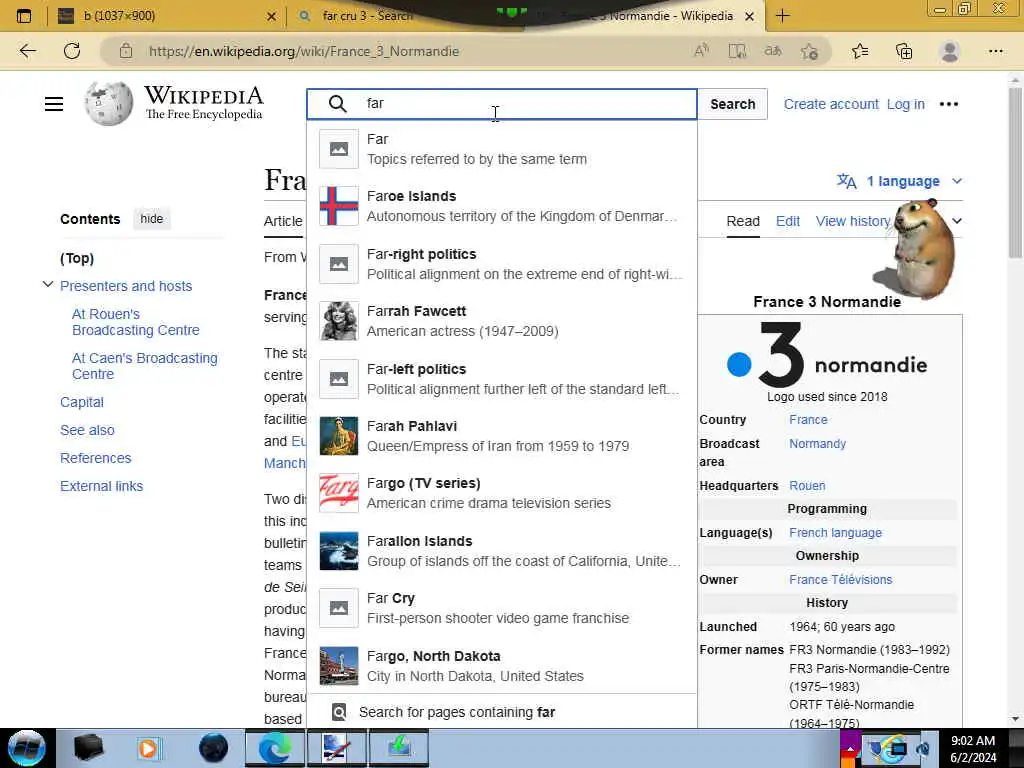Screen dimensions: 1024x768
Task: Hide the Contents sidebar
Action: pyautogui.click(x=152, y=219)
